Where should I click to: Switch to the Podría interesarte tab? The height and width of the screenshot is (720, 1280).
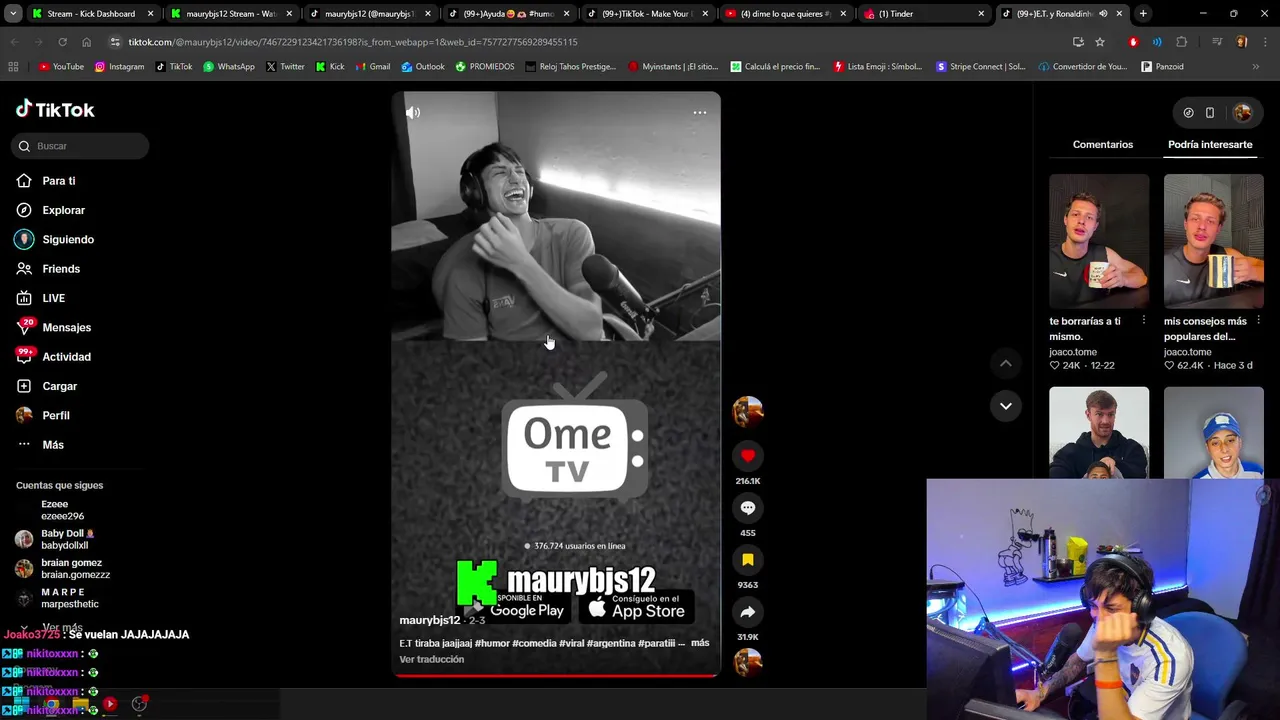1210,145
